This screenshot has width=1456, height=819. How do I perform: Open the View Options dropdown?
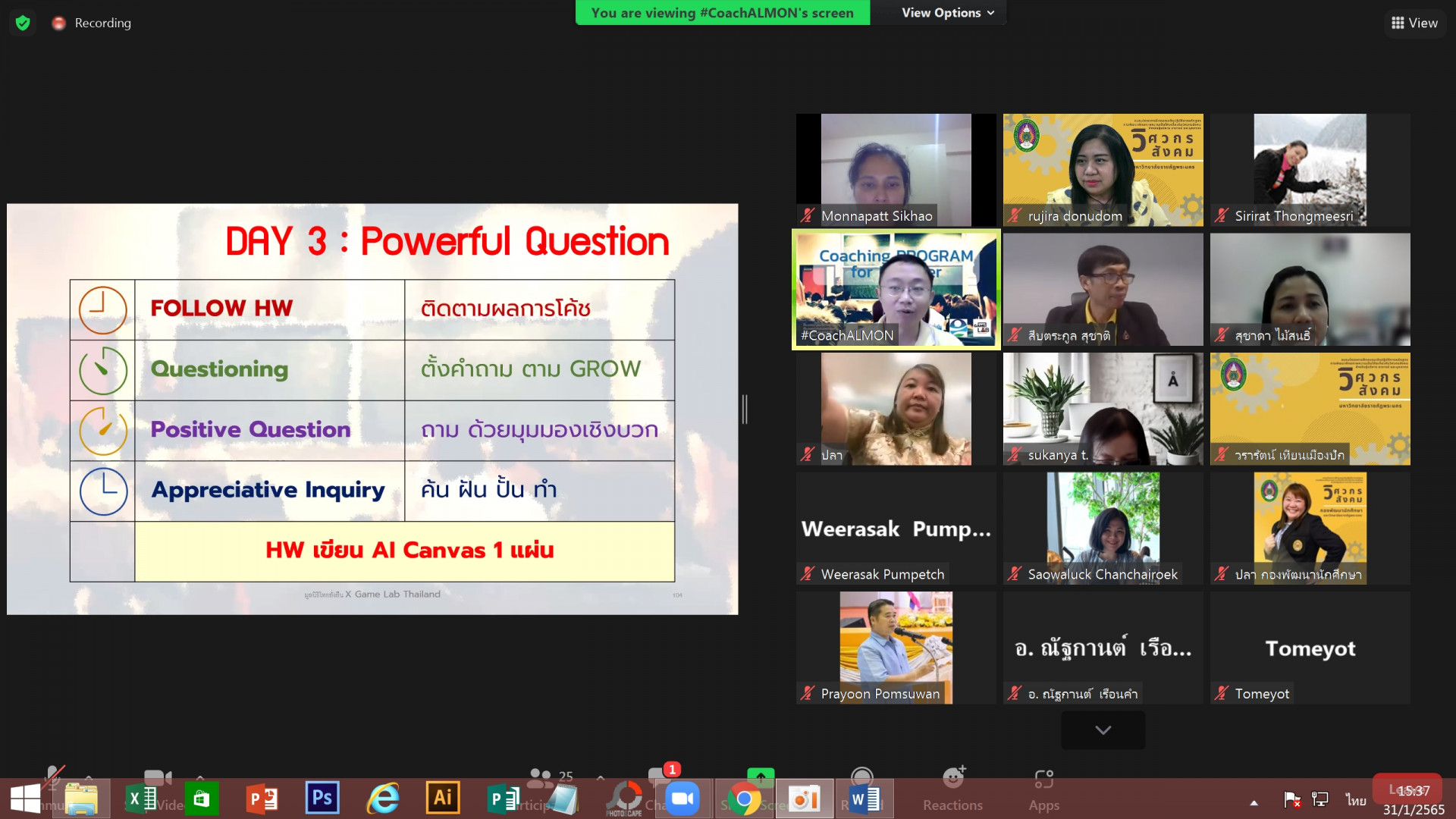(x=947, y=13)
